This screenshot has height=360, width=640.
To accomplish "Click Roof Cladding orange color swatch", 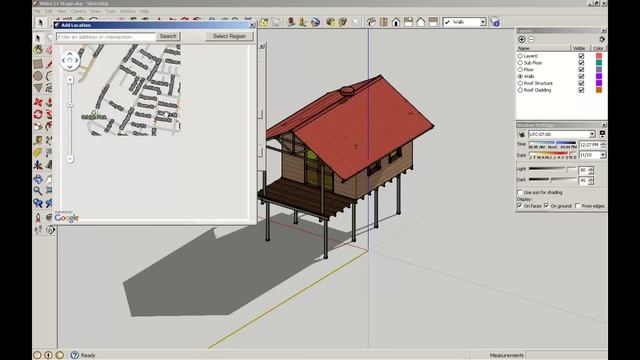I will (x=599, y=90).
